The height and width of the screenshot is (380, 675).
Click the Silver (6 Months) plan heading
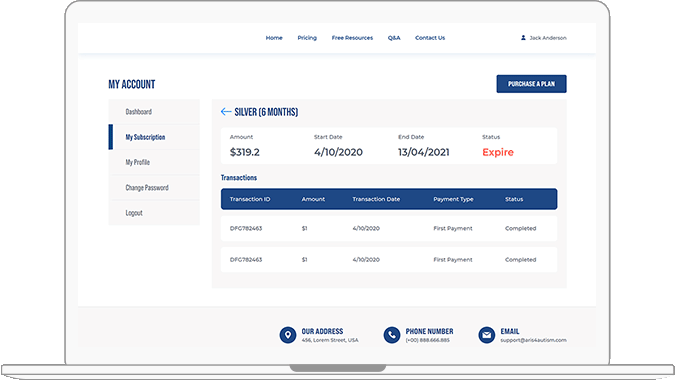tap(266, 112)
